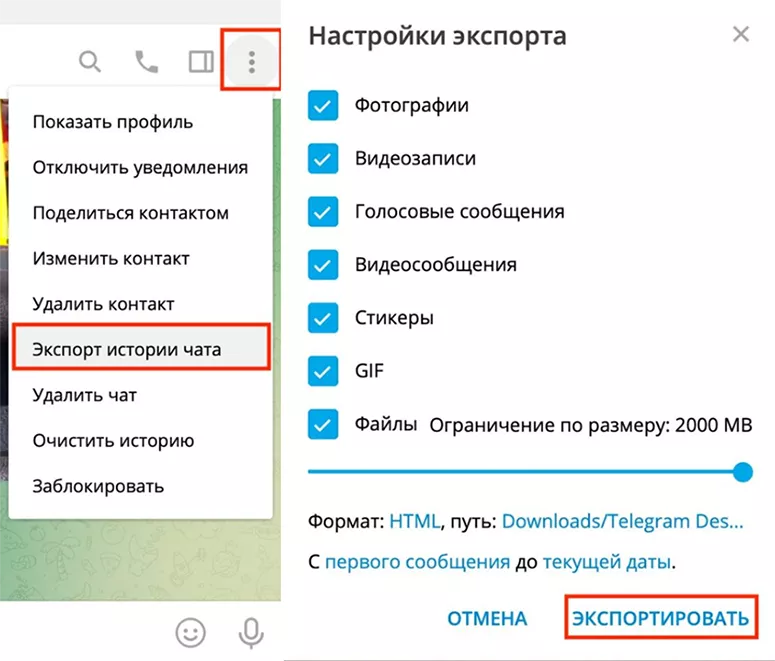The image size is (775, 661).
Task: Open the Downloads/Telegram Des... path link
Action: tap(622, 521)
